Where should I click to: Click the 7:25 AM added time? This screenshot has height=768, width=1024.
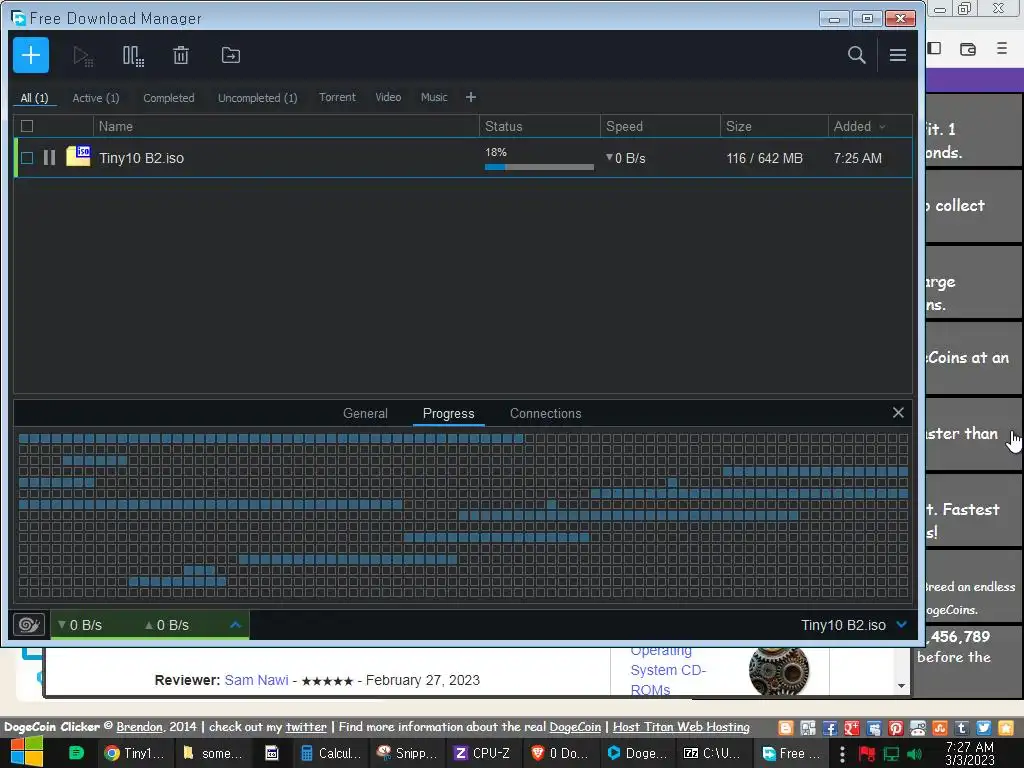pyautogui.click(x=857, y=158)
